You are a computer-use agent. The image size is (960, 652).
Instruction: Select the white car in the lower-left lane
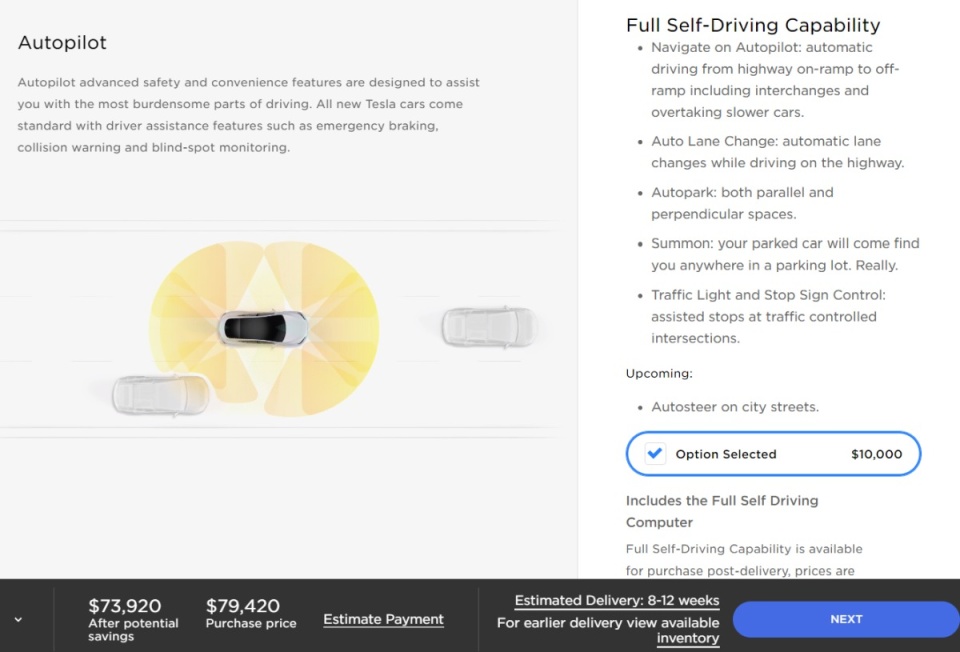[160, 394]
